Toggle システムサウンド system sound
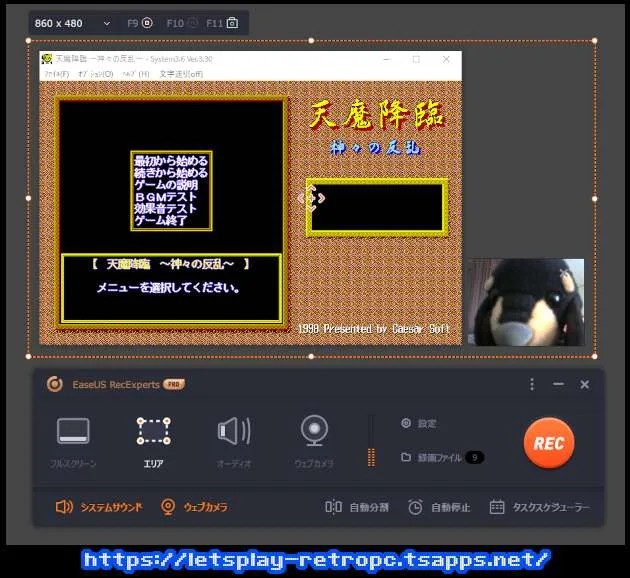The image size is (630, 578). 99,507
